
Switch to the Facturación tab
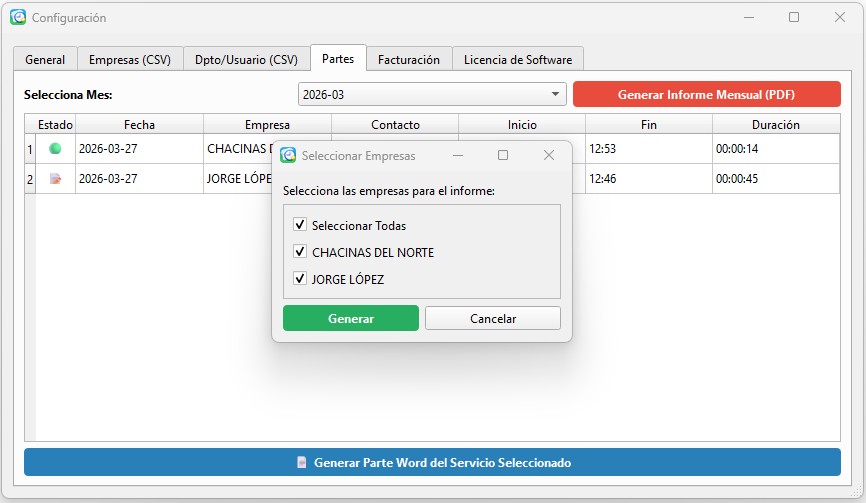pyautogui.click(x=408, y=60)
